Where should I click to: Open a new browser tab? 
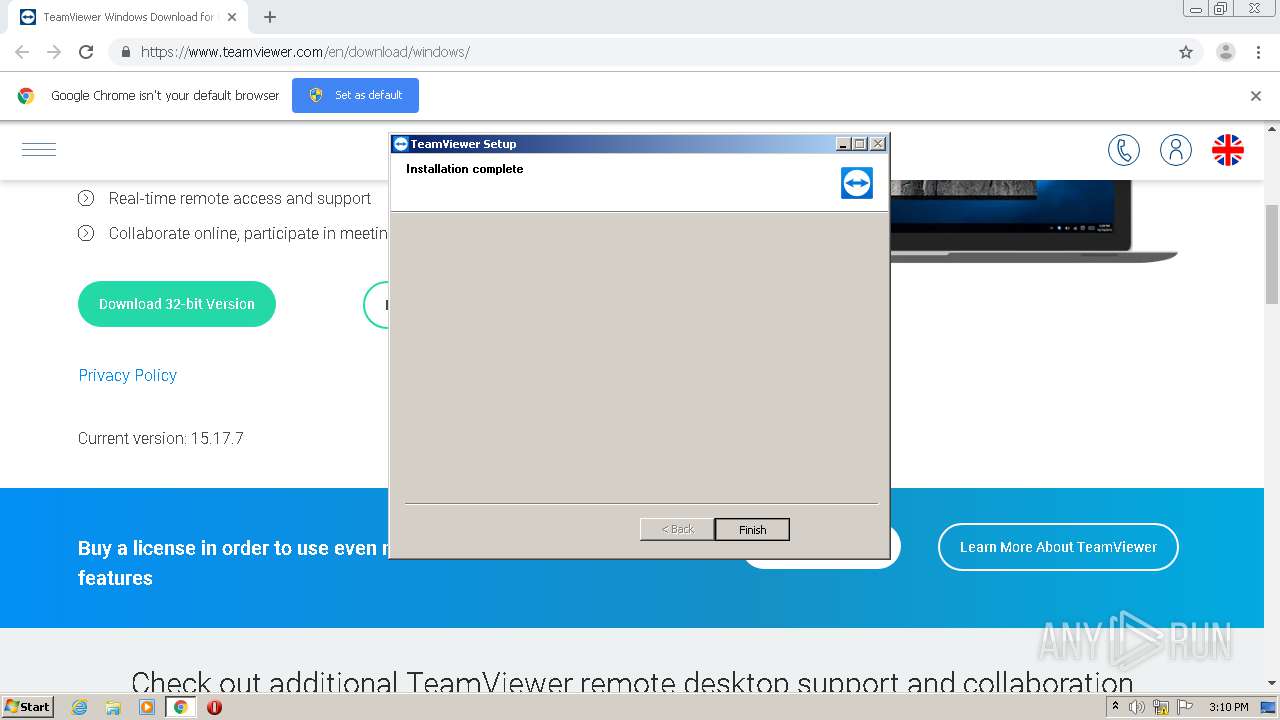point(270,17)
